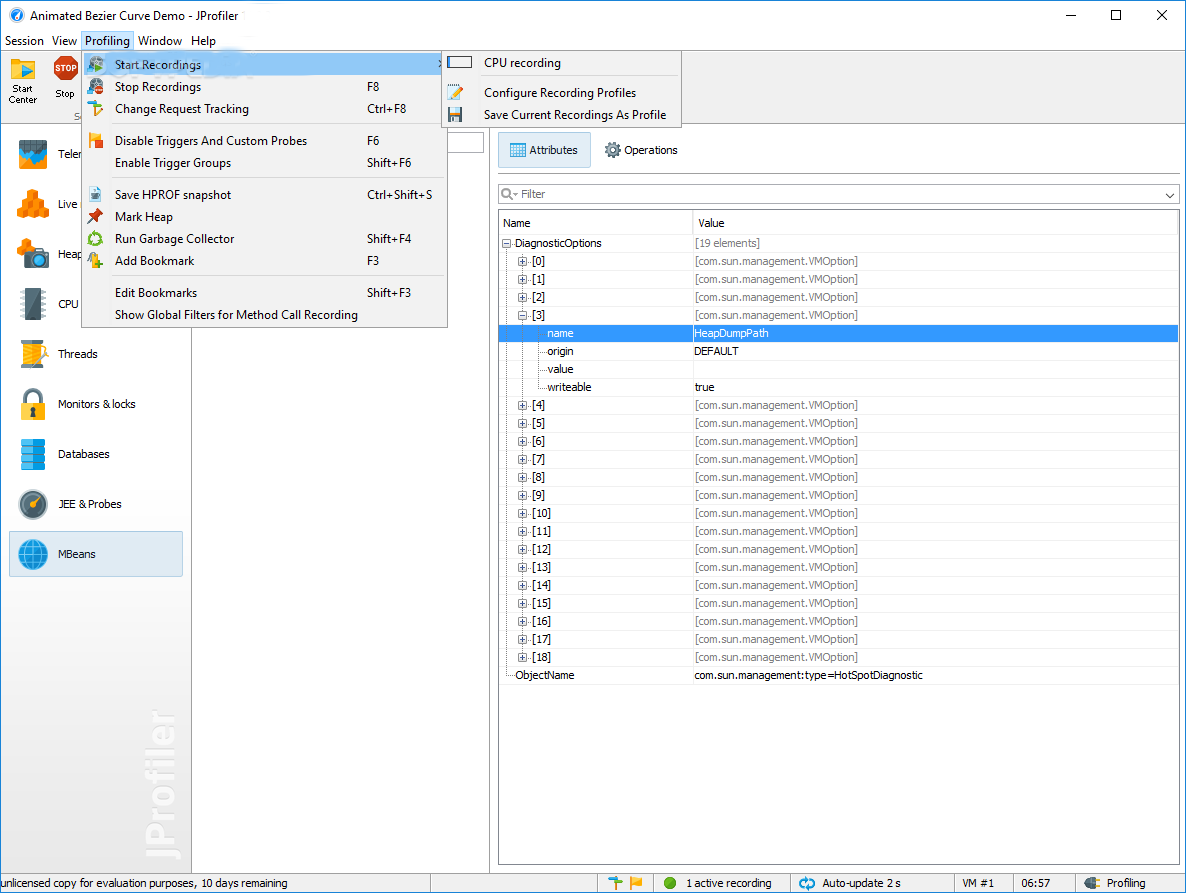Collapse the [3] element node
The width and height of the screenshot is (1186, 893).
522,315
